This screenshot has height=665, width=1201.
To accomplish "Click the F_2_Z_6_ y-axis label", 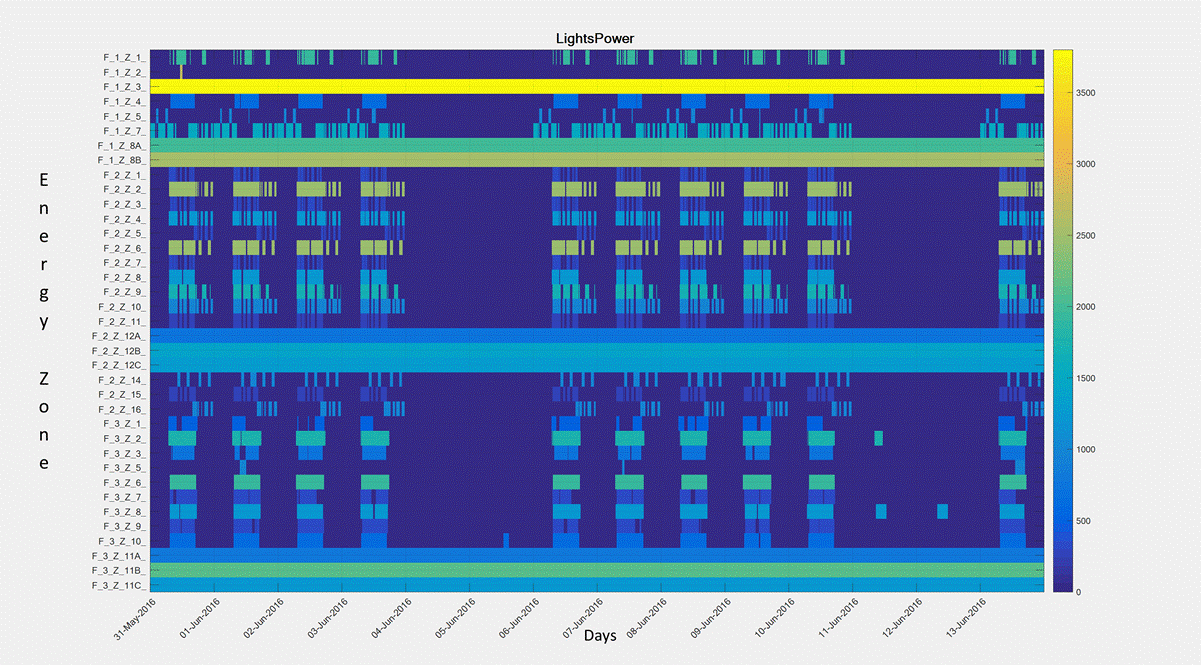I will pyautogui.click(x=123, y=248).
